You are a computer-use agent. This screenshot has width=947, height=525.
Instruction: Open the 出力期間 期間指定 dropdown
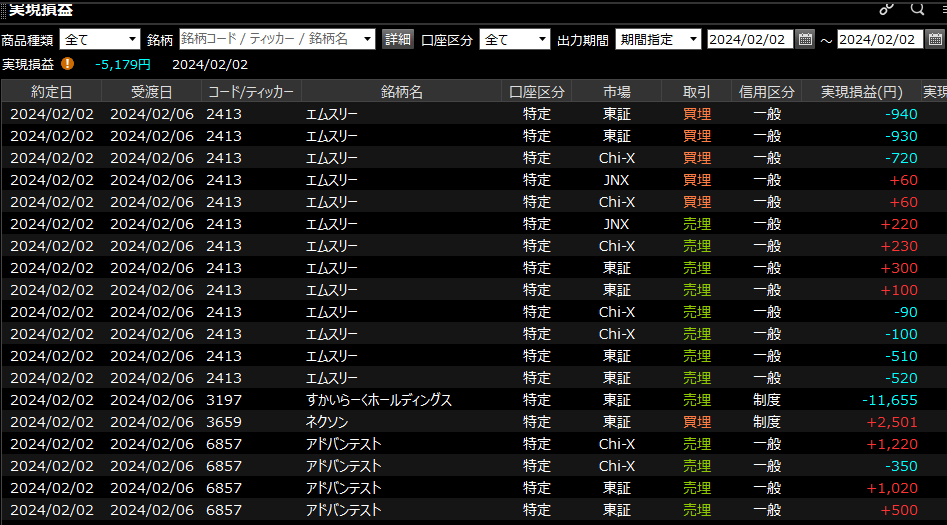click(658, 40)
